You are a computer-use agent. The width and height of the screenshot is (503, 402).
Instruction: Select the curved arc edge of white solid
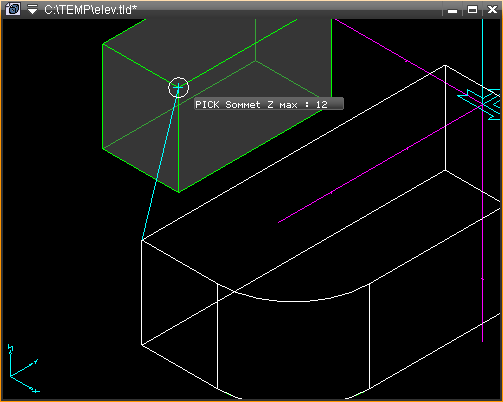(293, 298)
